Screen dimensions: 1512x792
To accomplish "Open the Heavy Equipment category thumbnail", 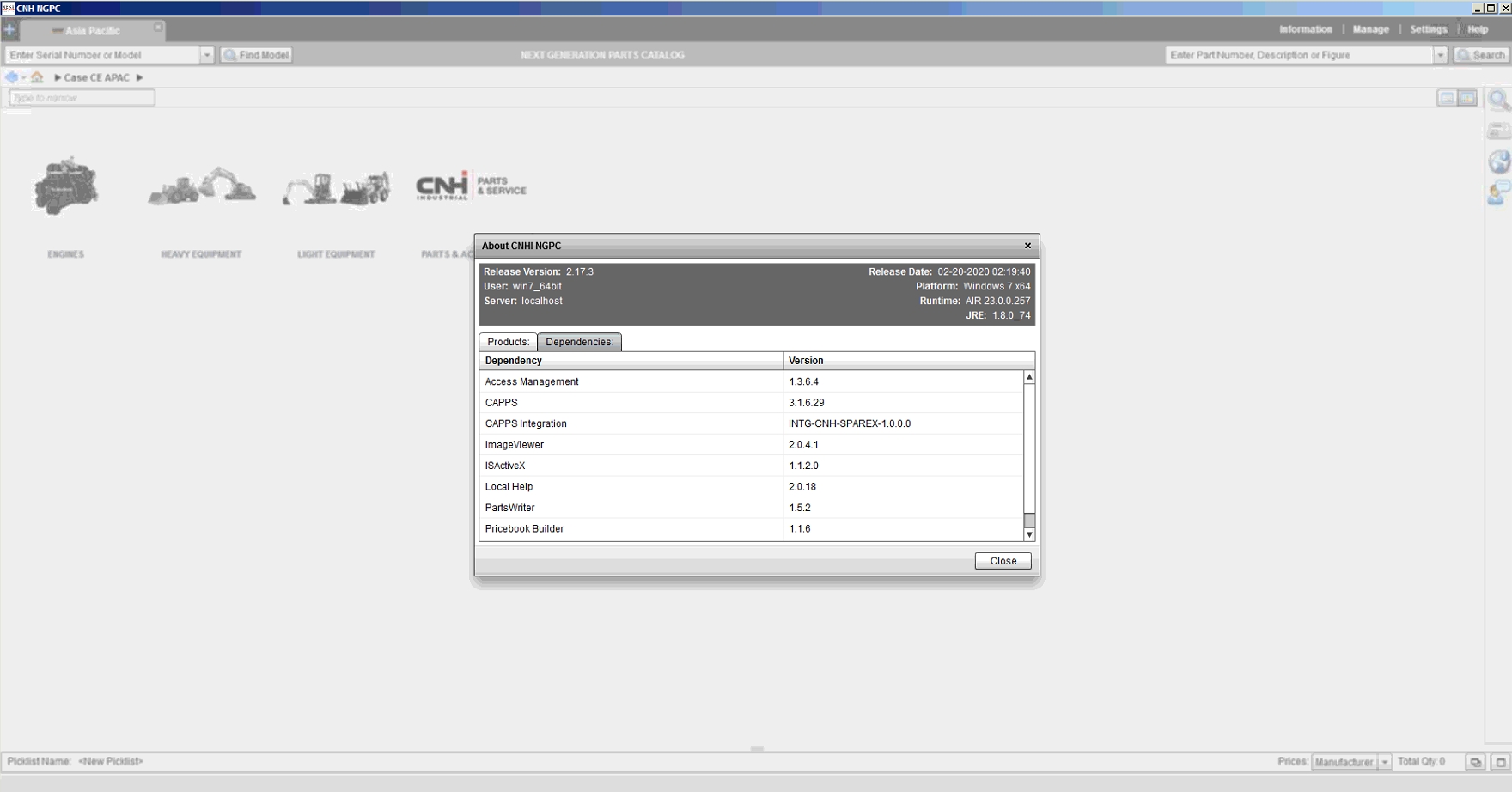I will [202, 186].
